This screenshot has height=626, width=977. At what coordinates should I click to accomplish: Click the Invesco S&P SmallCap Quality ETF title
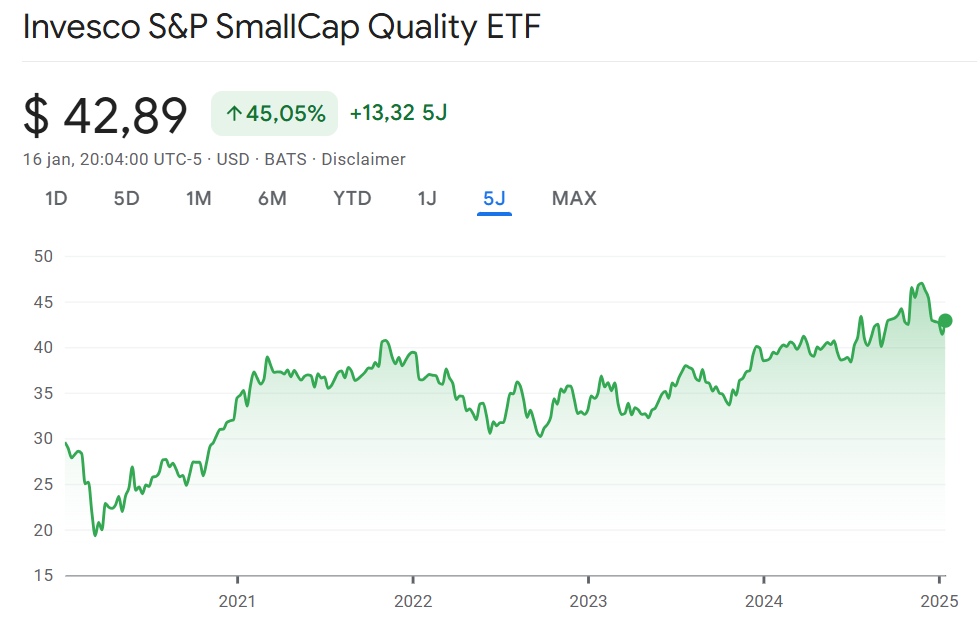pyautogui.click(x=282, y=28)
